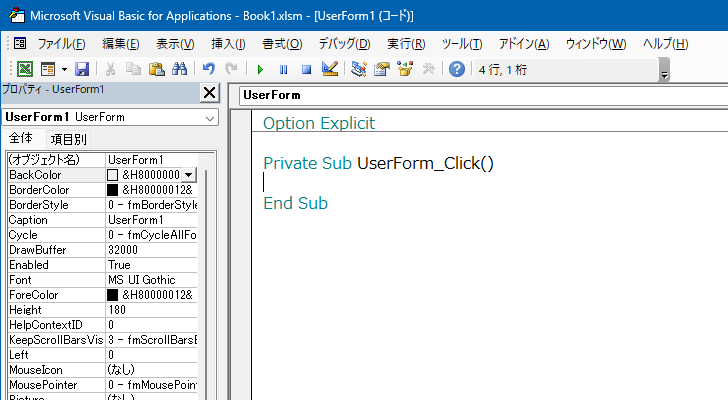Click the Cut scissors icon
Screen dimensions: 728x400
[110, 70]
